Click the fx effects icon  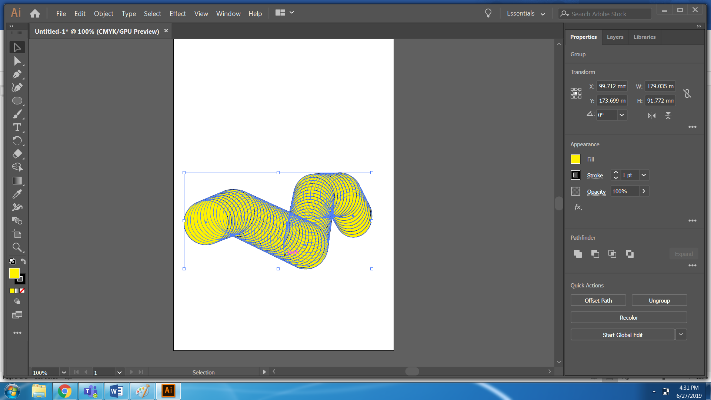pyautogui.click(x=577, y=207)
